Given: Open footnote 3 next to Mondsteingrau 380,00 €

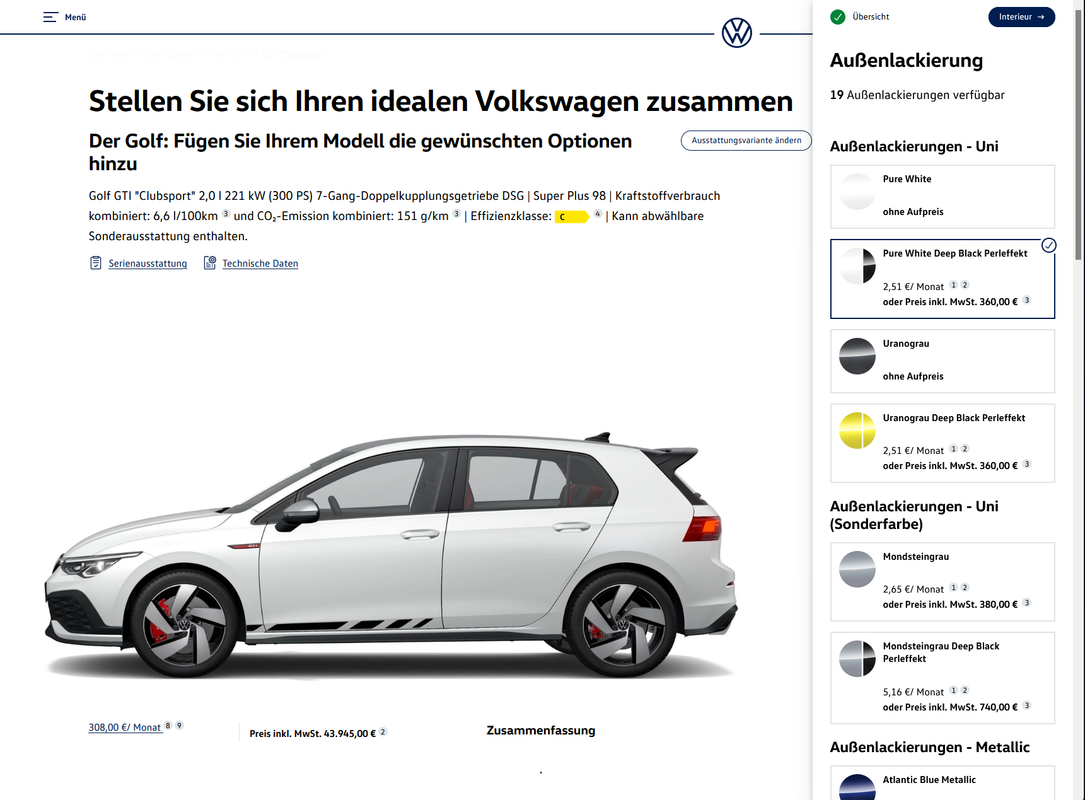Looking at the screenshot, I should click(1027, 603).
